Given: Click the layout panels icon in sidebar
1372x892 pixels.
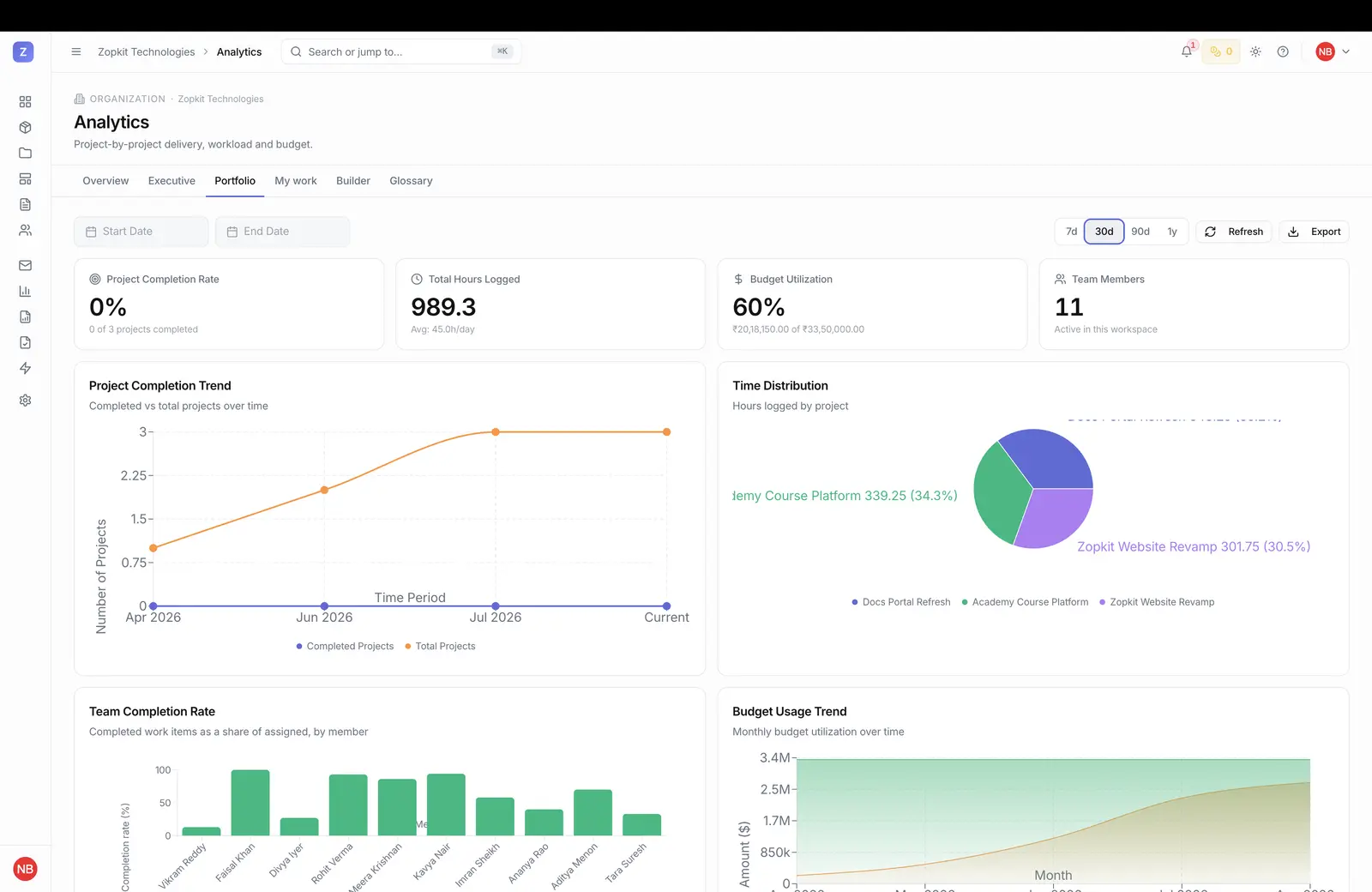Looking at the screenshot, I should point(25,178).
